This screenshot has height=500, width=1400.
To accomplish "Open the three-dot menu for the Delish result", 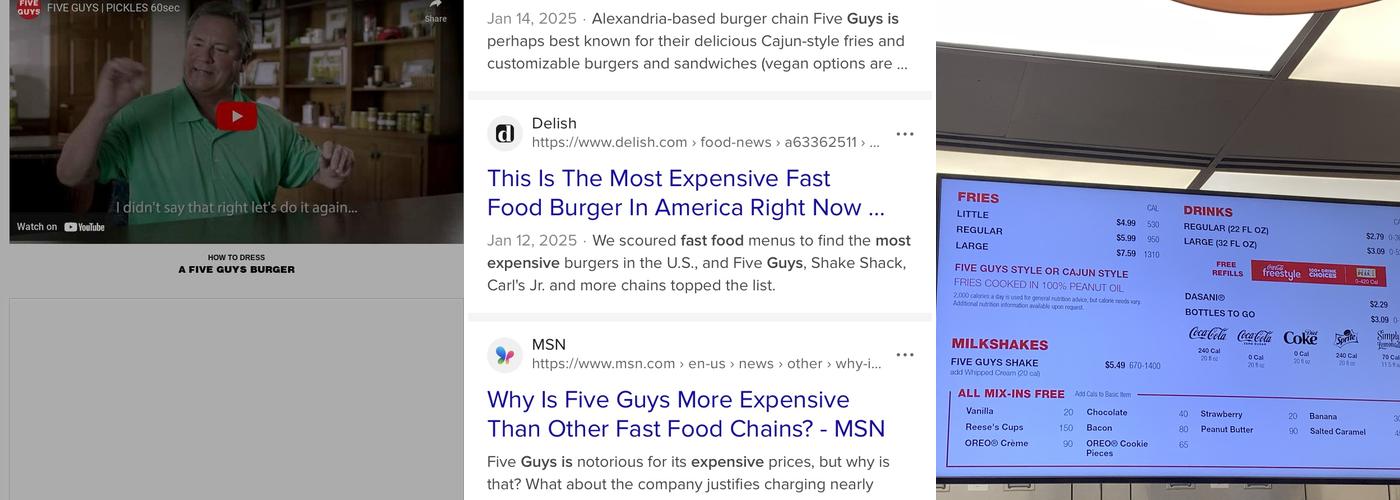I will point(905,134).
